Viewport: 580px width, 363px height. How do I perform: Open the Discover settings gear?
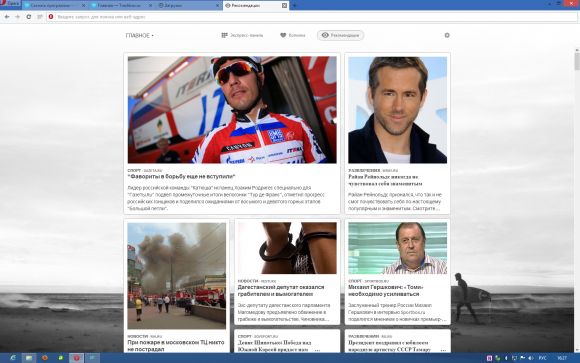pos(447,35)
